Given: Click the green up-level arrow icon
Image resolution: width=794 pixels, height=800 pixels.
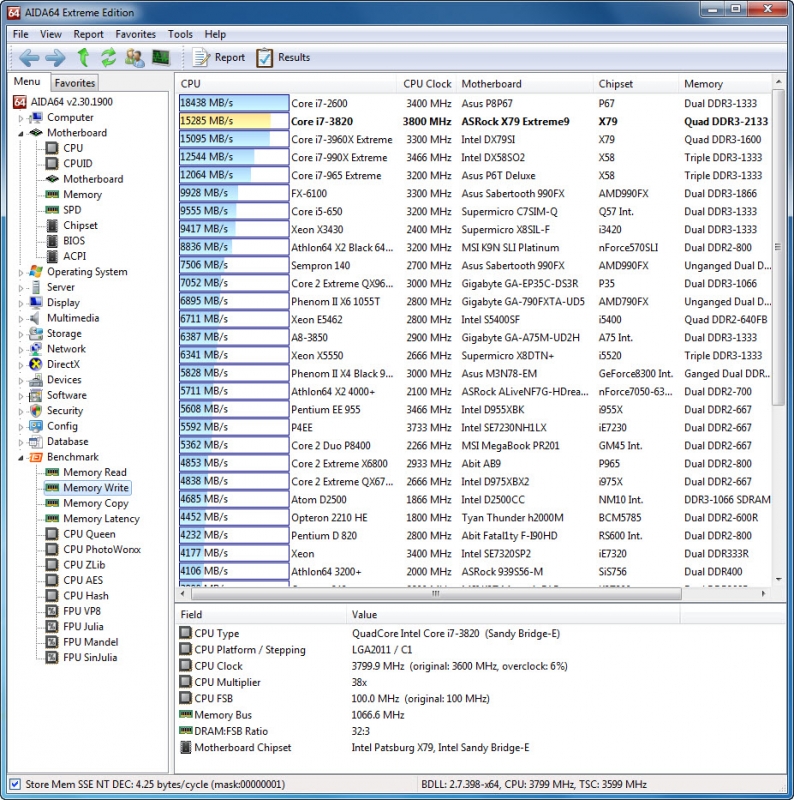Looking at the screenshot, I should pyautogui.click(x=83, y=58).
